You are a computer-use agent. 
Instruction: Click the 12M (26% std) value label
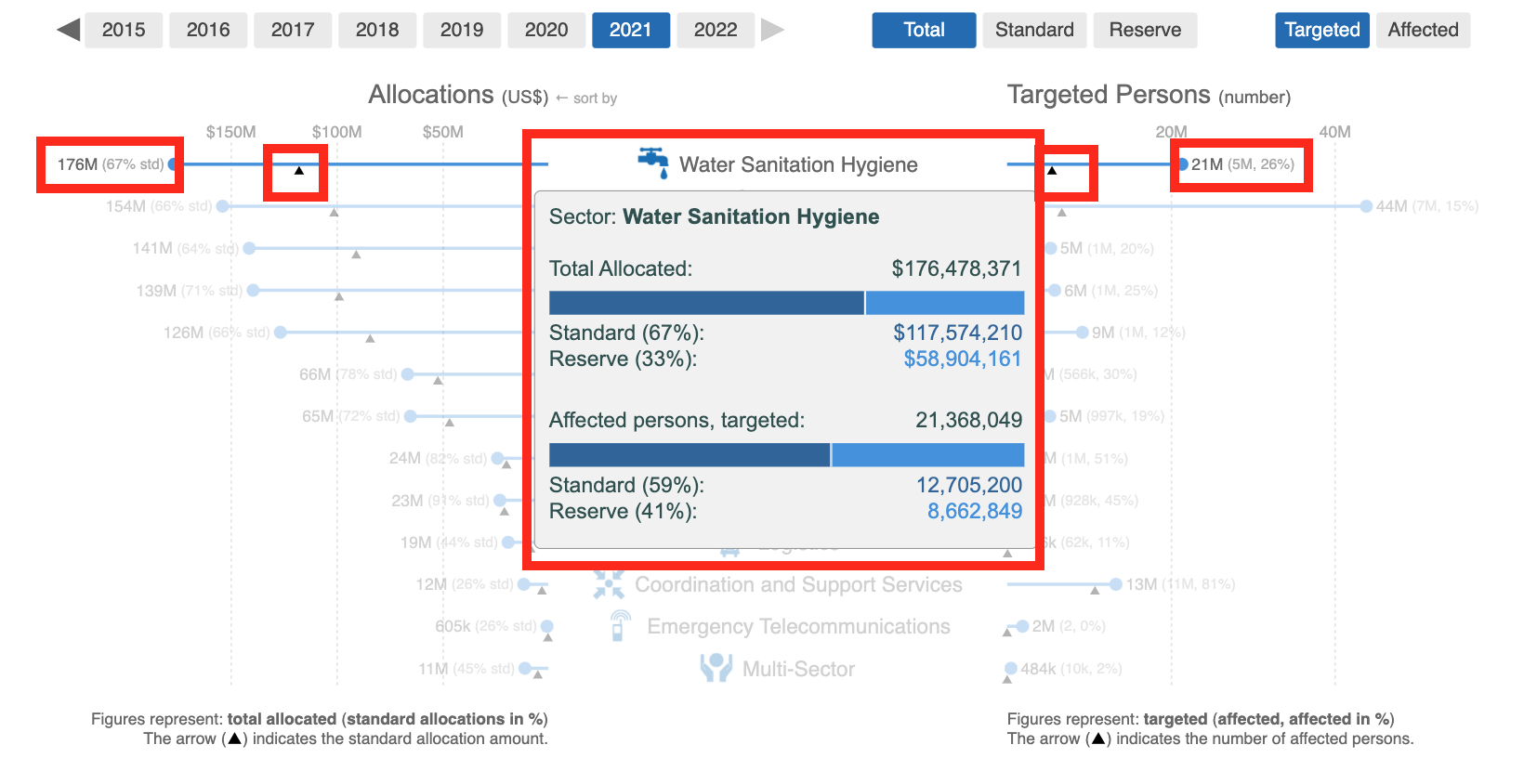coord(465,584)
